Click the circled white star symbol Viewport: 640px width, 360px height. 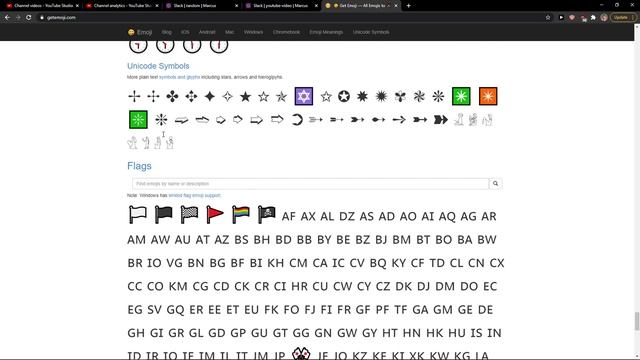(x=344, y=96)
